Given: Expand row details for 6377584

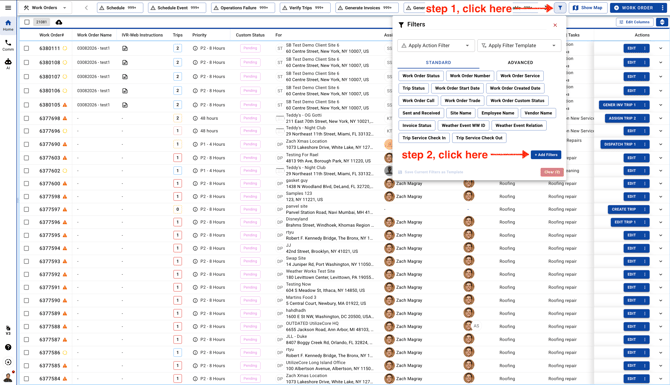Looking at the screenshot, I should tap(661, 379).
